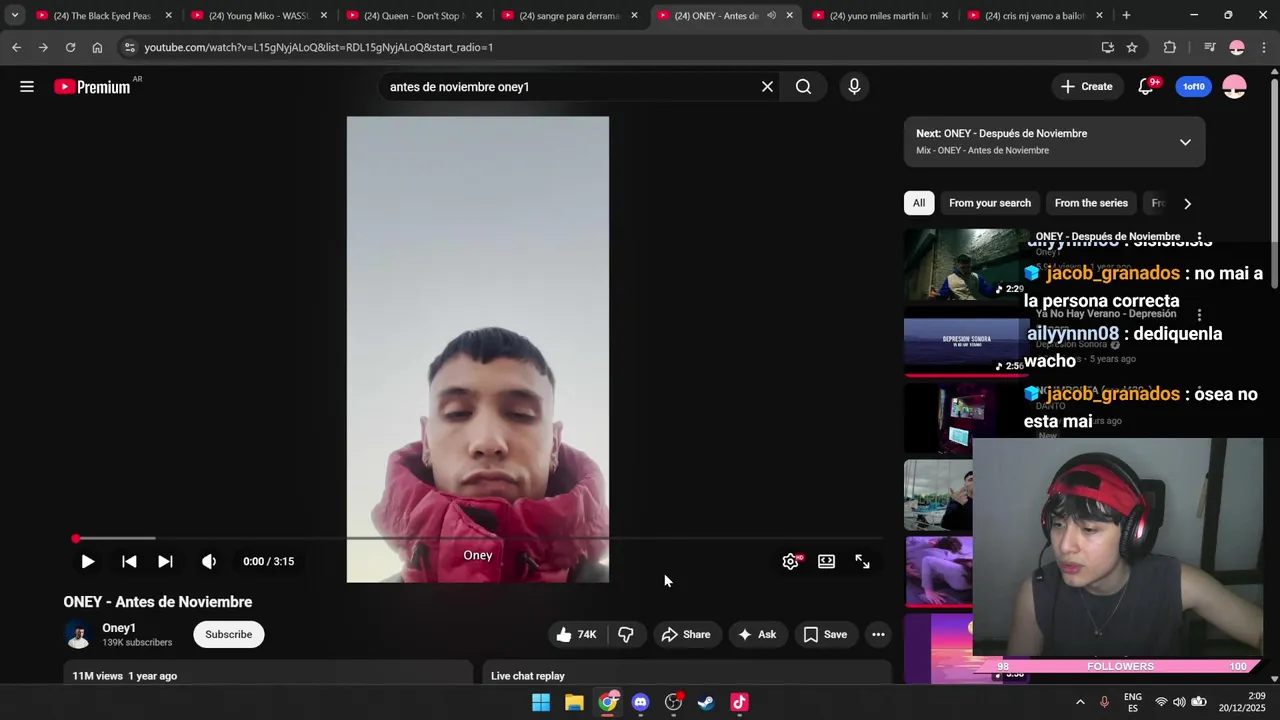This screenshot has height=720, width=1280.
Task: Run search with magnifier button
Action: point(803,87)
